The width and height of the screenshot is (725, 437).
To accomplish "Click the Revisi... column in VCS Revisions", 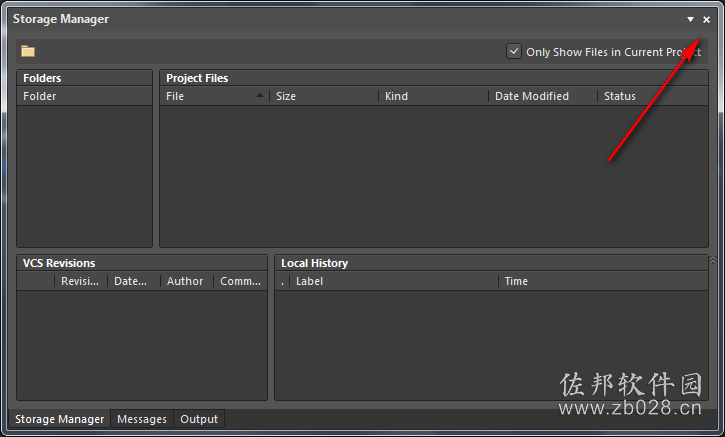I will coord(80,281).
